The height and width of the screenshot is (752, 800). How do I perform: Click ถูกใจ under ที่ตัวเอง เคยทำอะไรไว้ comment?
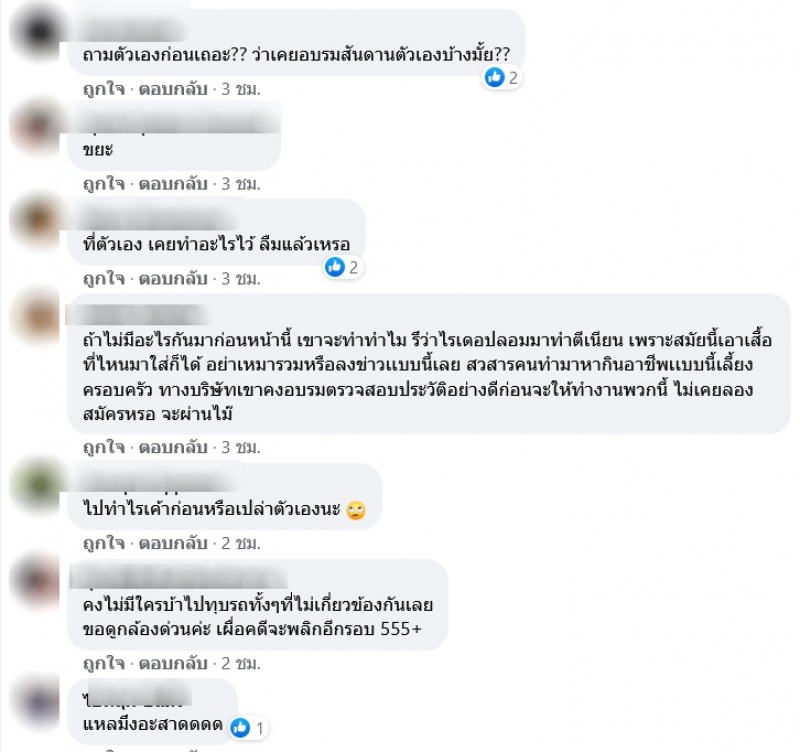[x=104, y=279]
